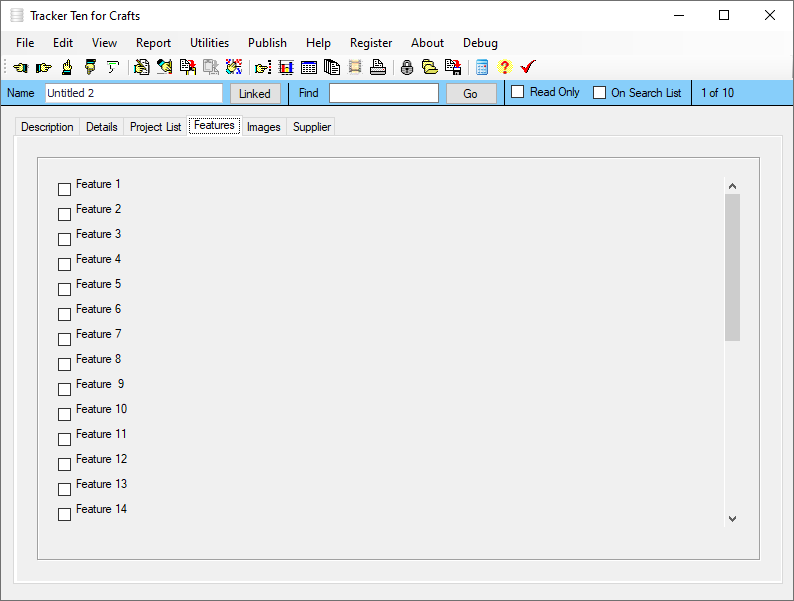Click the printer toolbar icon
This screenshot has height=601, width=794.
tap(378, 67)
